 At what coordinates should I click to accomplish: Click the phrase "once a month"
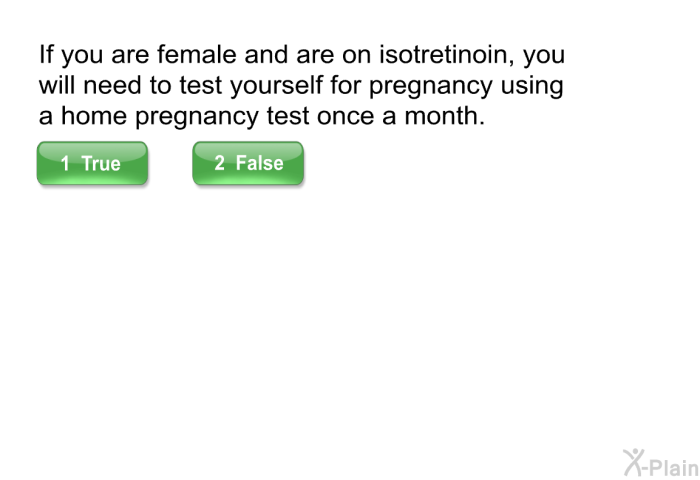[x=400, y=116]
